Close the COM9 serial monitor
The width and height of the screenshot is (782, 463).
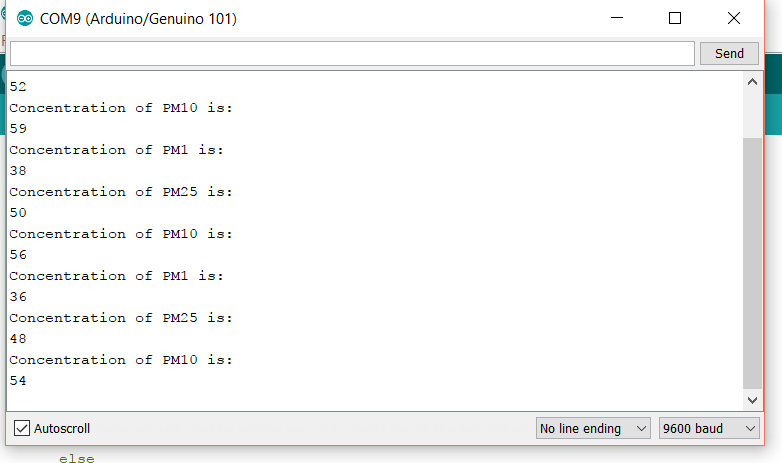click(735, 19)
